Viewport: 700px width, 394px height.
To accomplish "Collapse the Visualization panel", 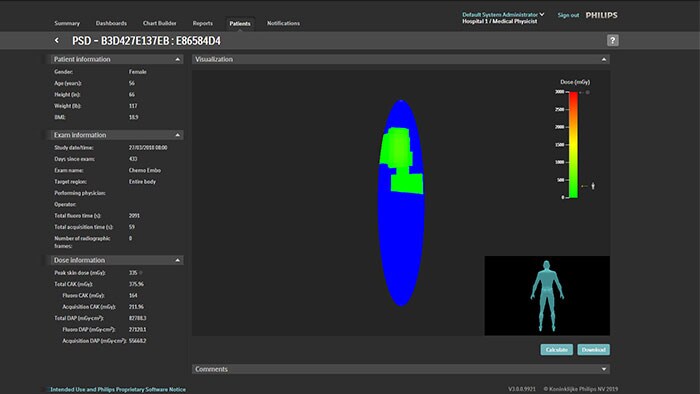I will point(604,59).
